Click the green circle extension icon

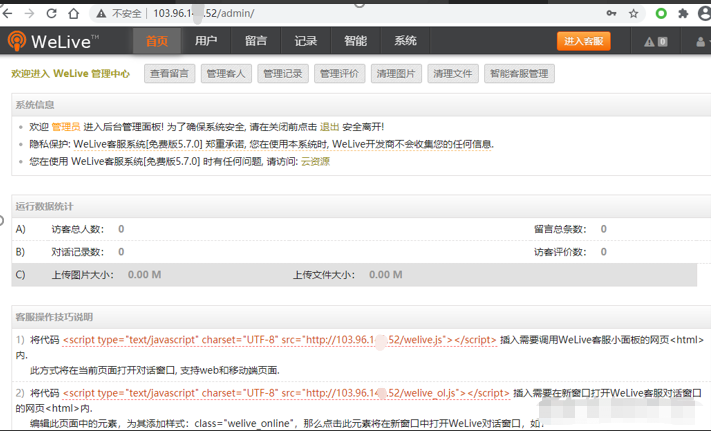tap(661, 14)
